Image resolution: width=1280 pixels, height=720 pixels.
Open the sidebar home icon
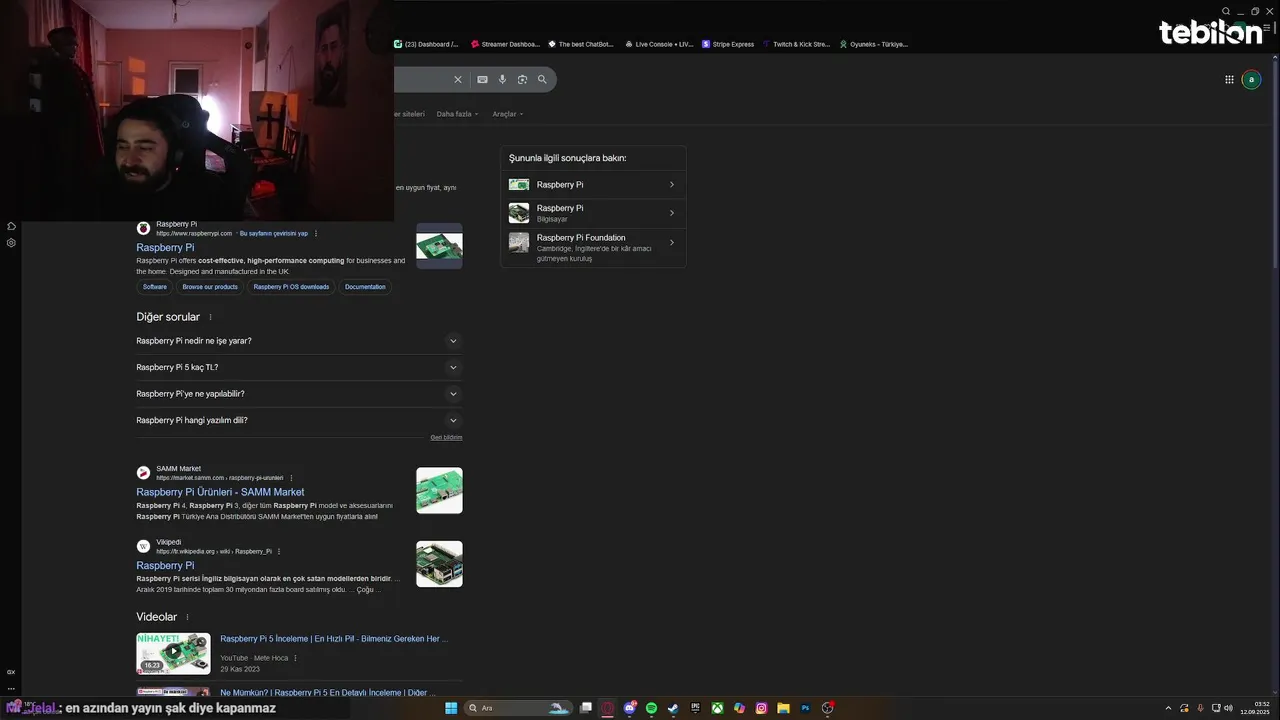[11, 226]
